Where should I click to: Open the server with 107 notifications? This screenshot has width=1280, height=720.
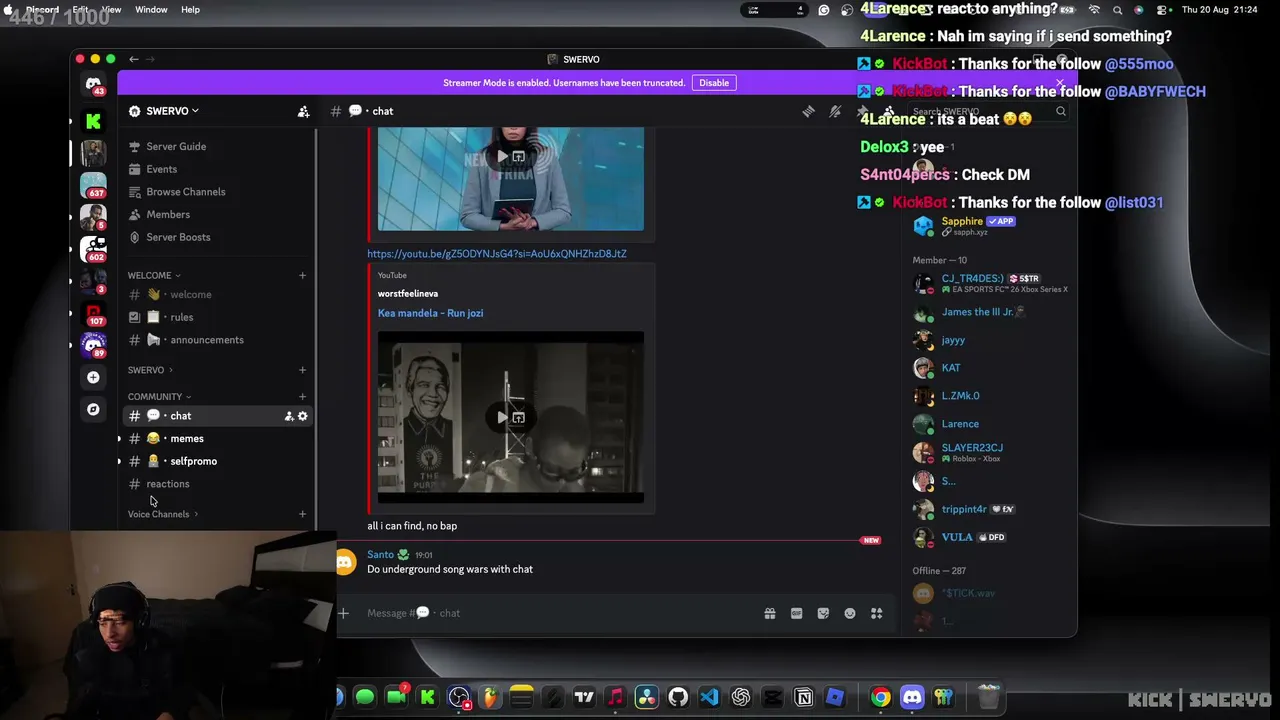click(93, 313)
